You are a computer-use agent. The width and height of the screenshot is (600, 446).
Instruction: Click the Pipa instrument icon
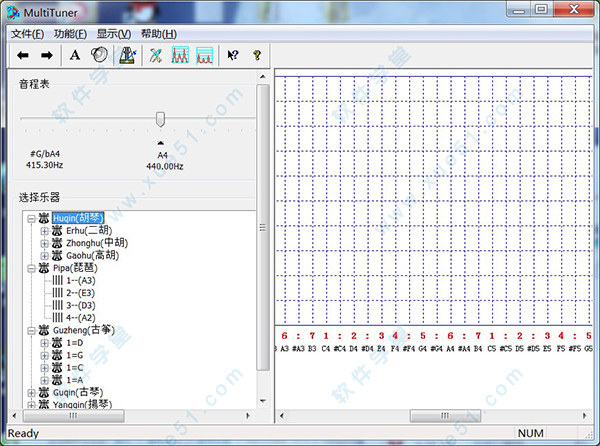pos(44,268)
